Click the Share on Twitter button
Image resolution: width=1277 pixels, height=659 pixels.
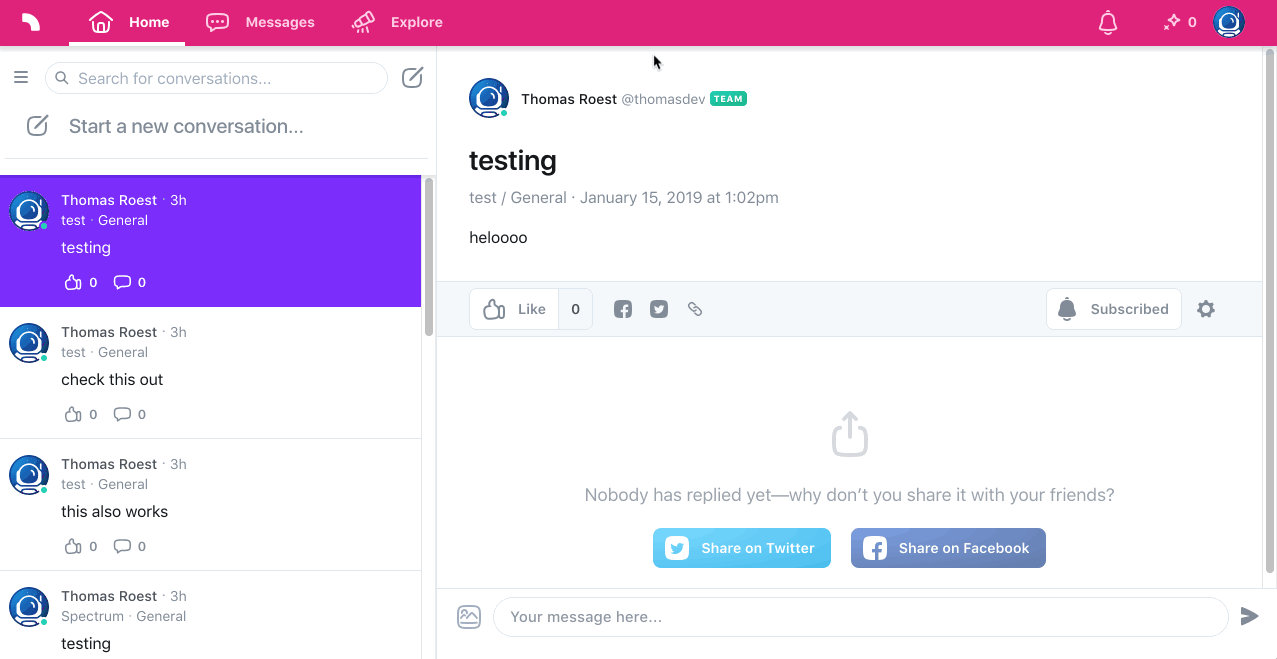point(742,548)
